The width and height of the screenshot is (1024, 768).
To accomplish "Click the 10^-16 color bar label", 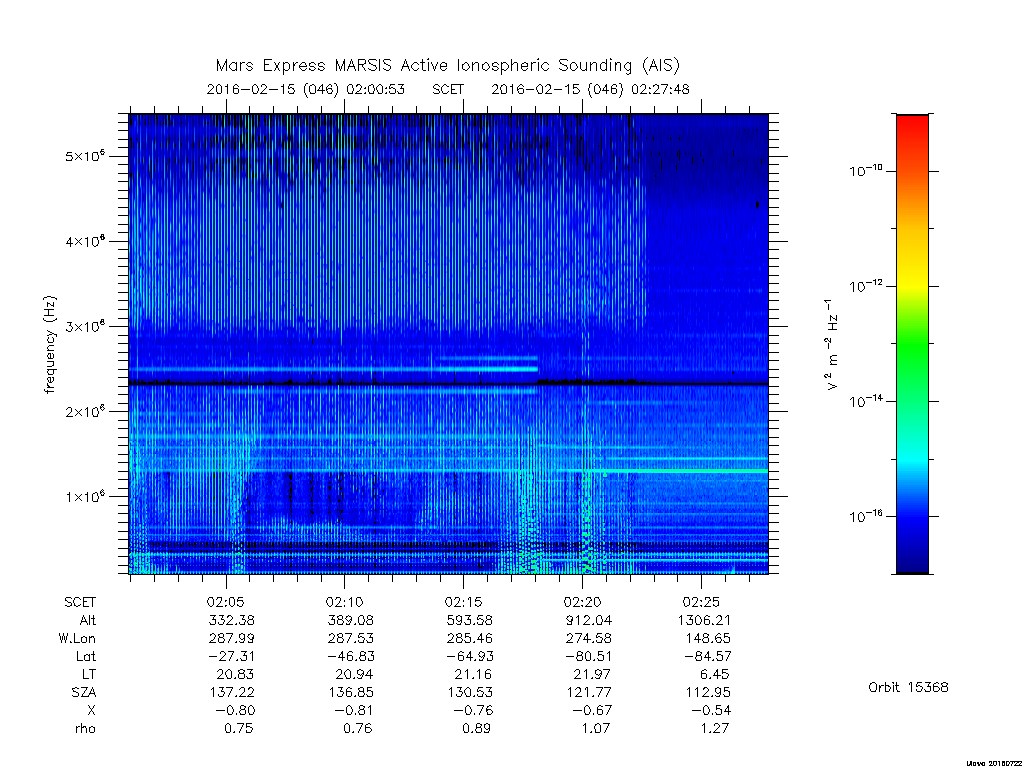I will (865, 517).
